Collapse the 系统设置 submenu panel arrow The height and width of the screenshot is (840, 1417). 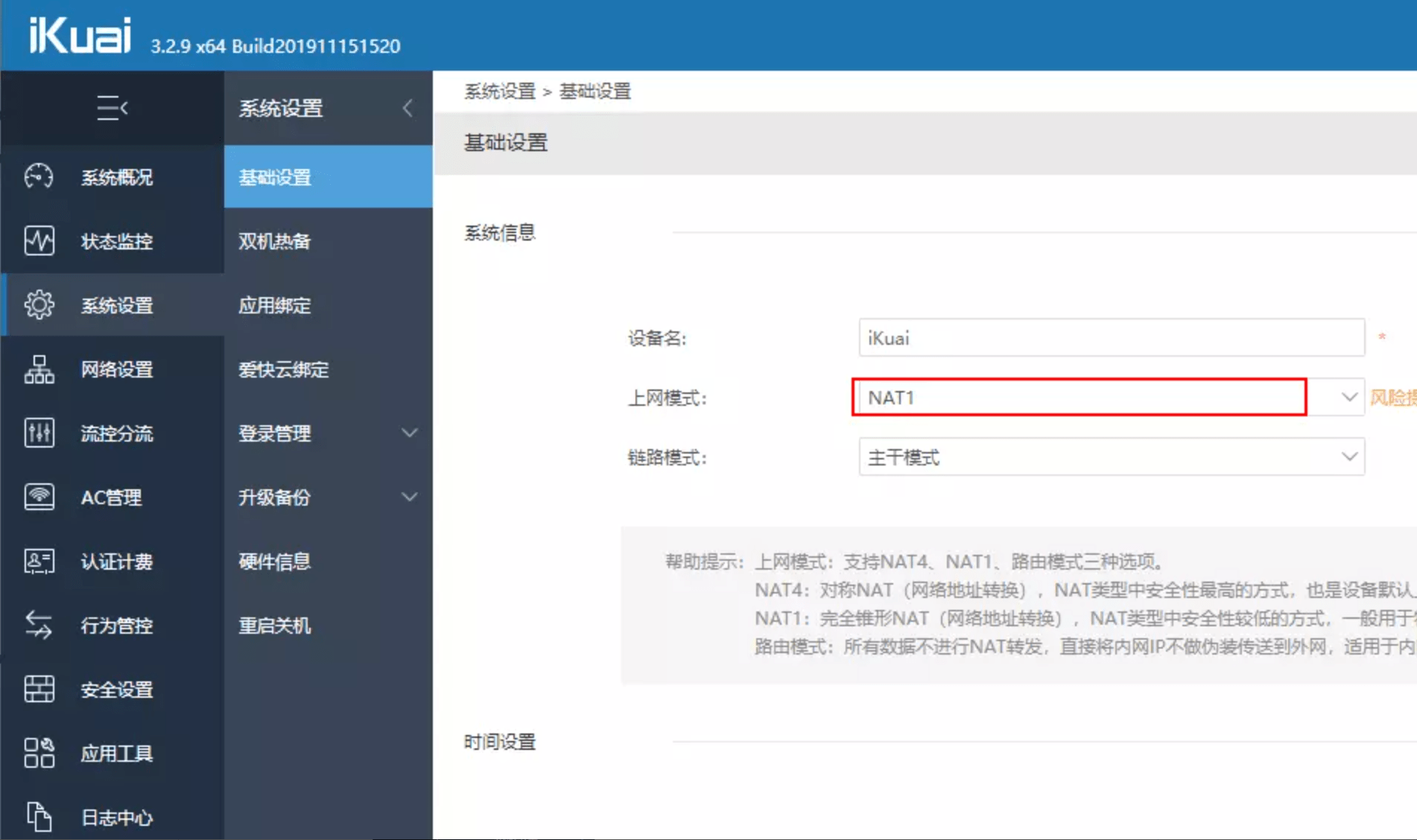408,108
